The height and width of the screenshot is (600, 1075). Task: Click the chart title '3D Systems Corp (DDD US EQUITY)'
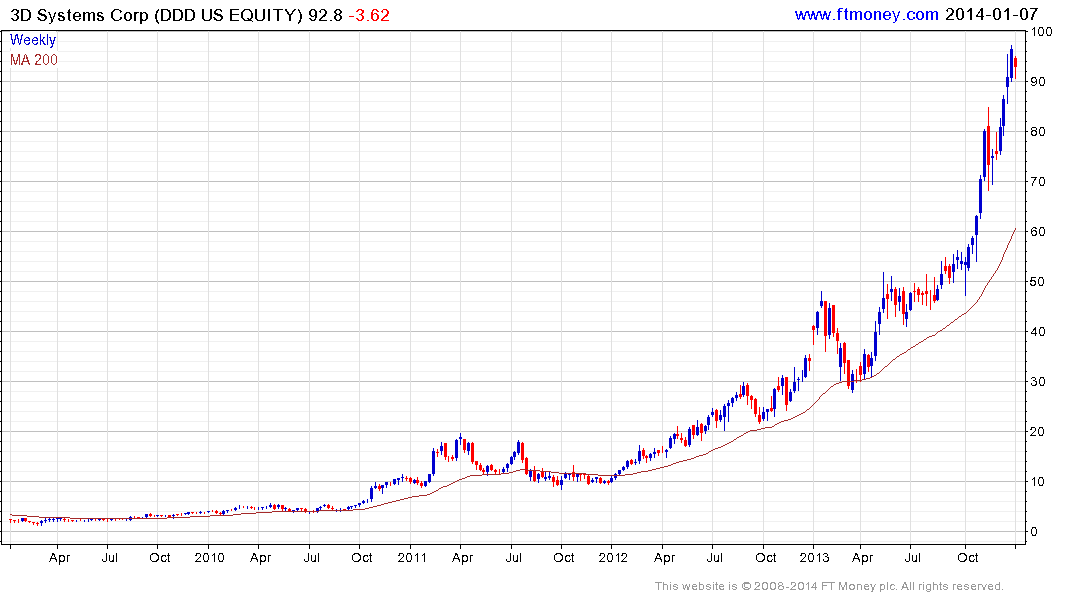(x=156, y=15)
